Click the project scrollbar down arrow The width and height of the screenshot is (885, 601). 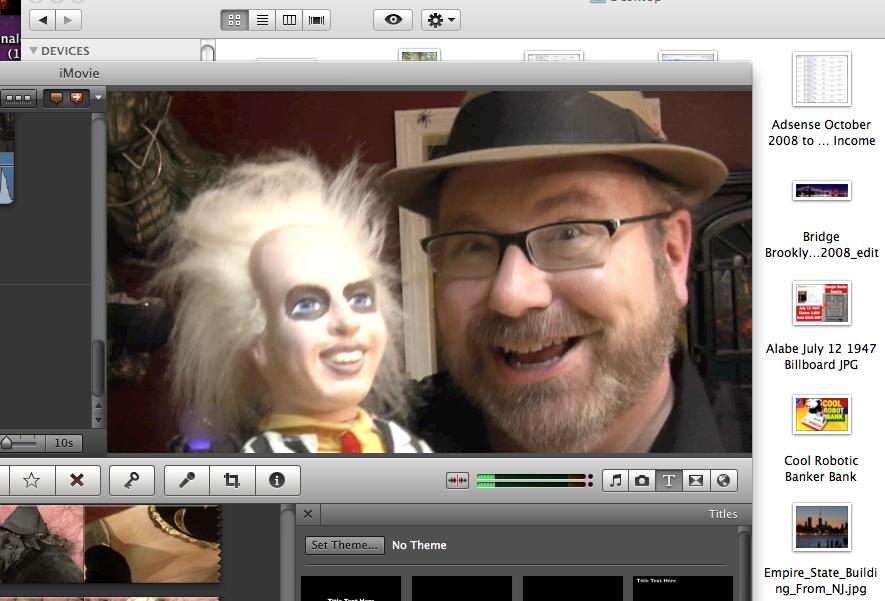98,420
